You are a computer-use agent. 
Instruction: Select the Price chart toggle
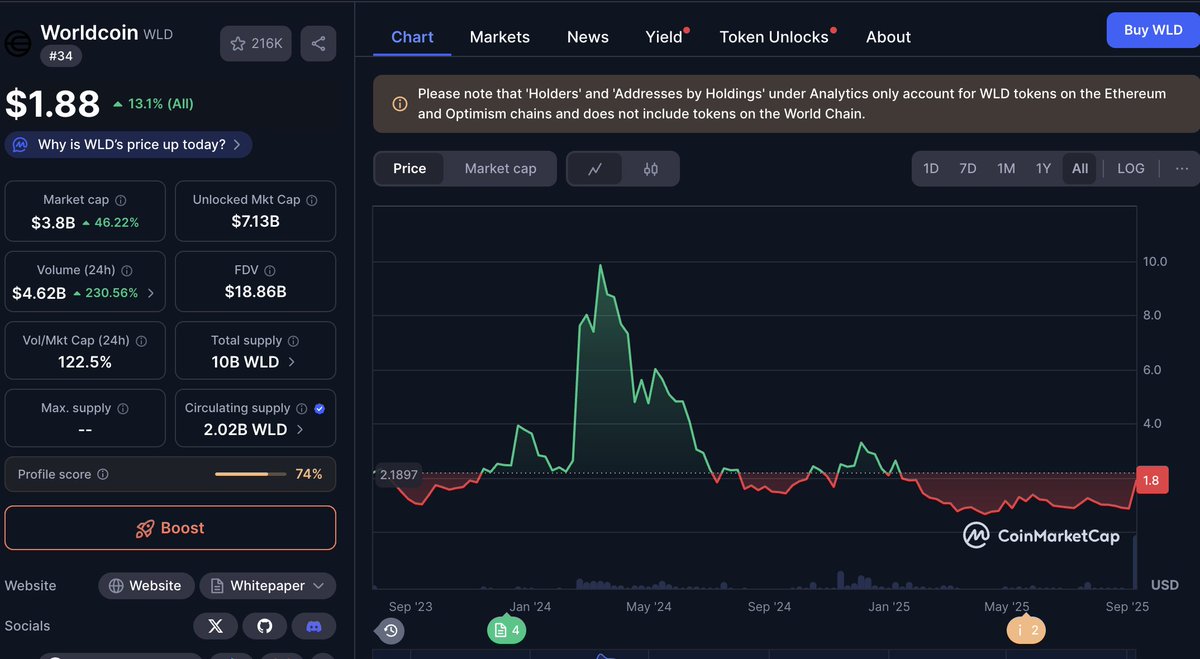click(410, 168)
